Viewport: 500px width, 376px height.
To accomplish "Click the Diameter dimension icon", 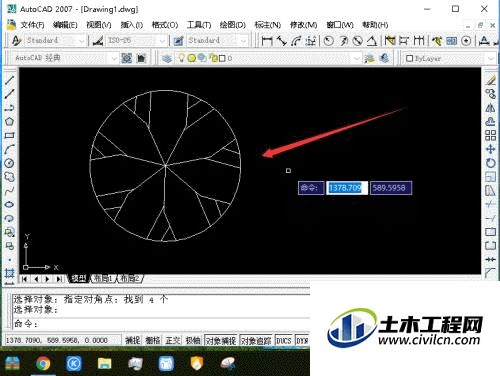I will 358,41.
